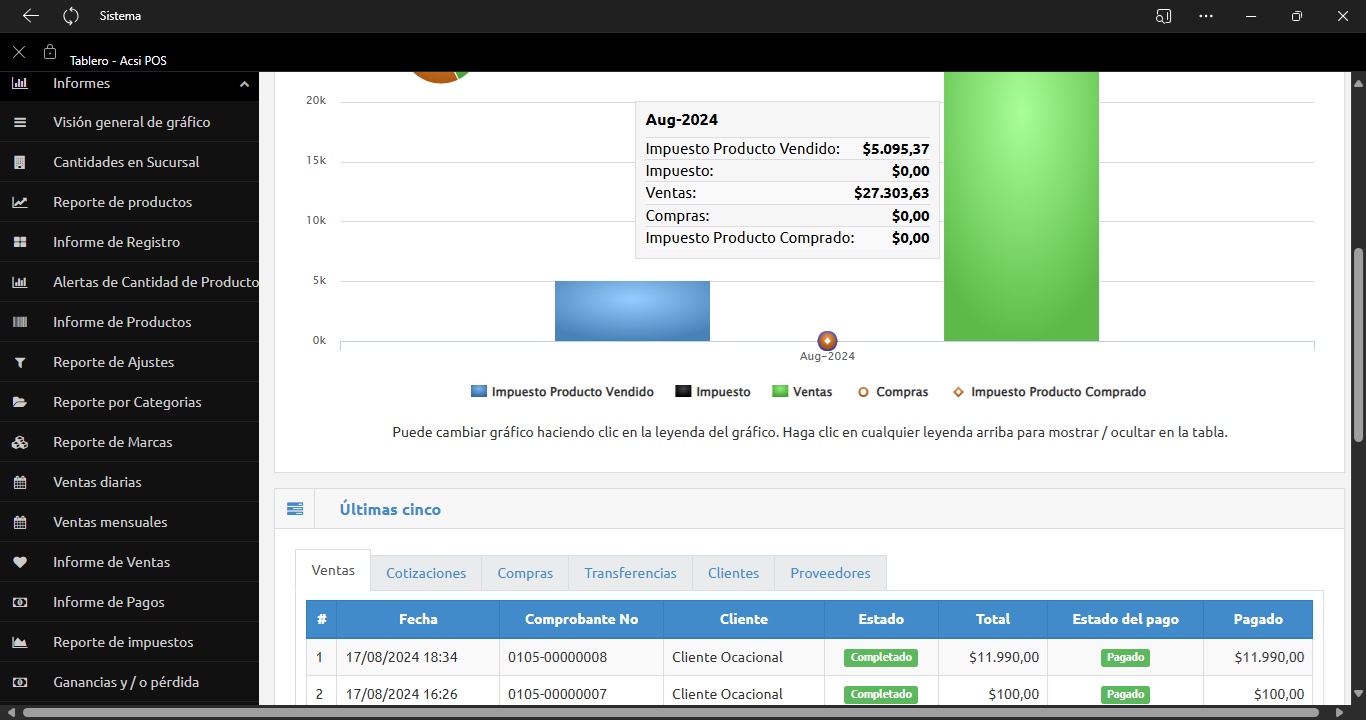1366x720 pixels.
Task: Open the Reporte de impuestos link
Action: click(123, 642)
